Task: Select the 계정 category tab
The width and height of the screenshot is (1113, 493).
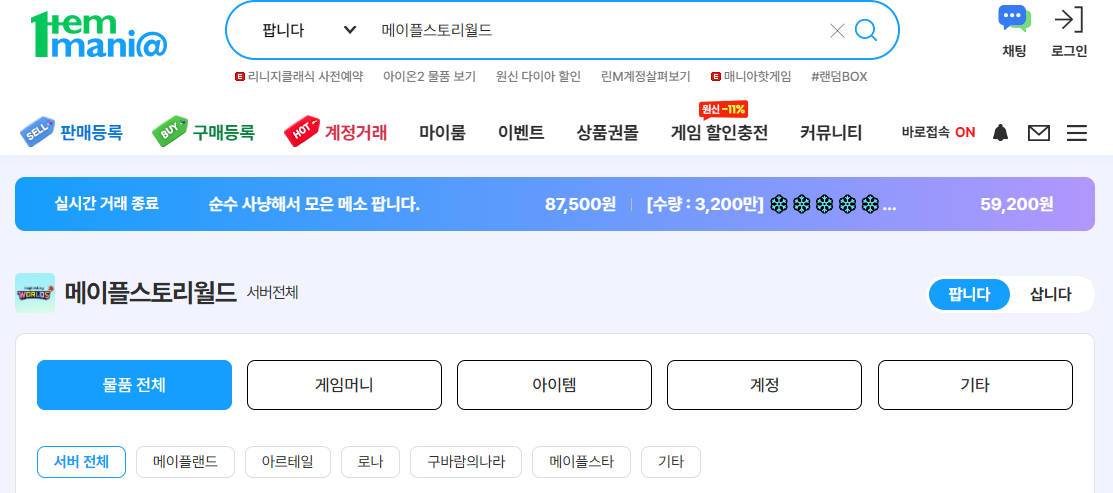Action: point(764,385)
